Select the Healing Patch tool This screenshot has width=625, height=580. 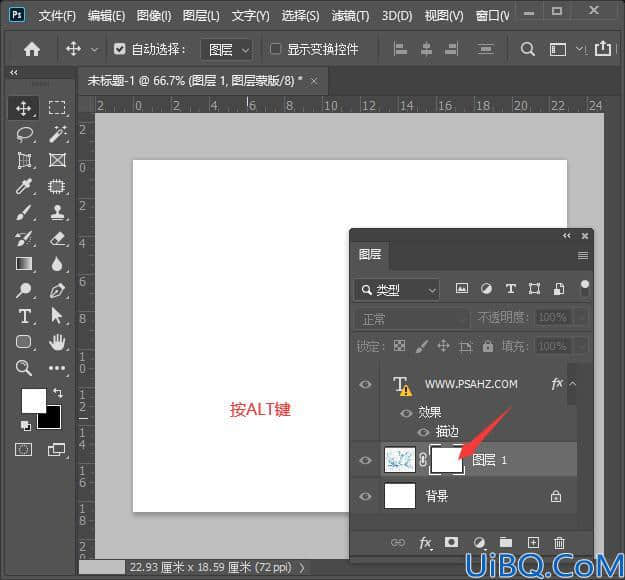click(57, 186)
